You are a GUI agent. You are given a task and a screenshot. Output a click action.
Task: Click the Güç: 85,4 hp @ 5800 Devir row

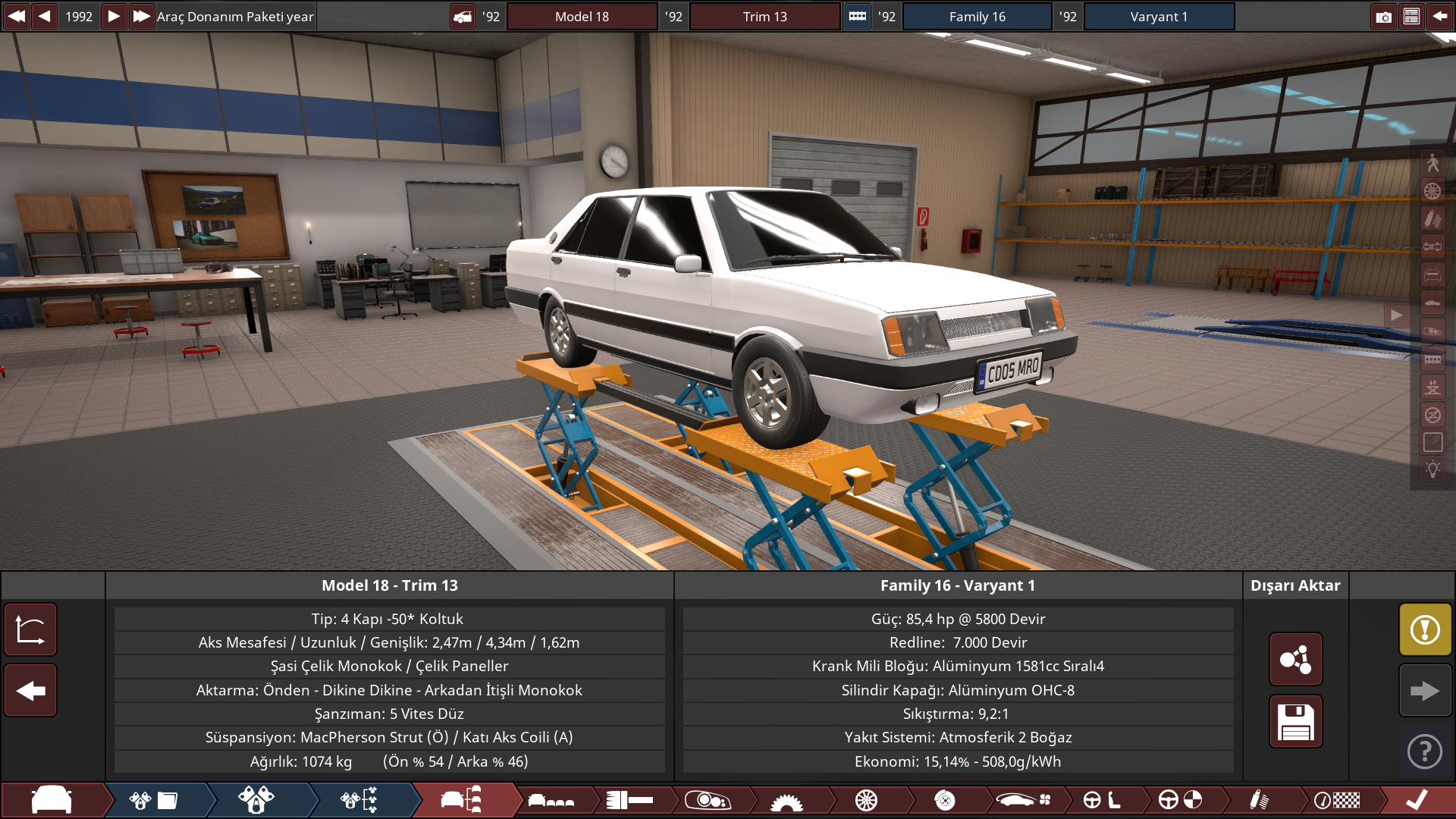(958, 619)
